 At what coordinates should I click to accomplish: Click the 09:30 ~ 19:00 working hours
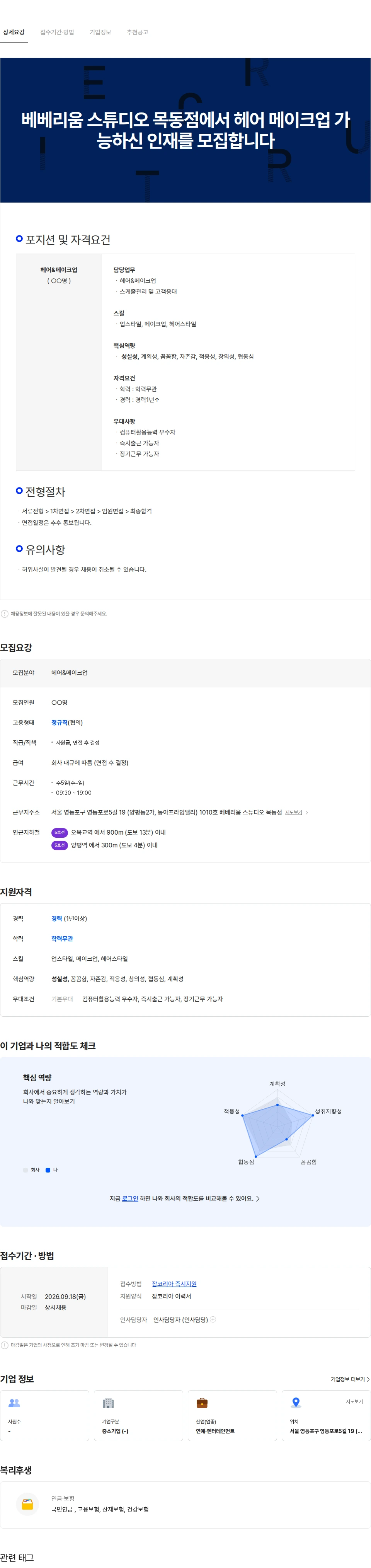(x=73, y=793)
